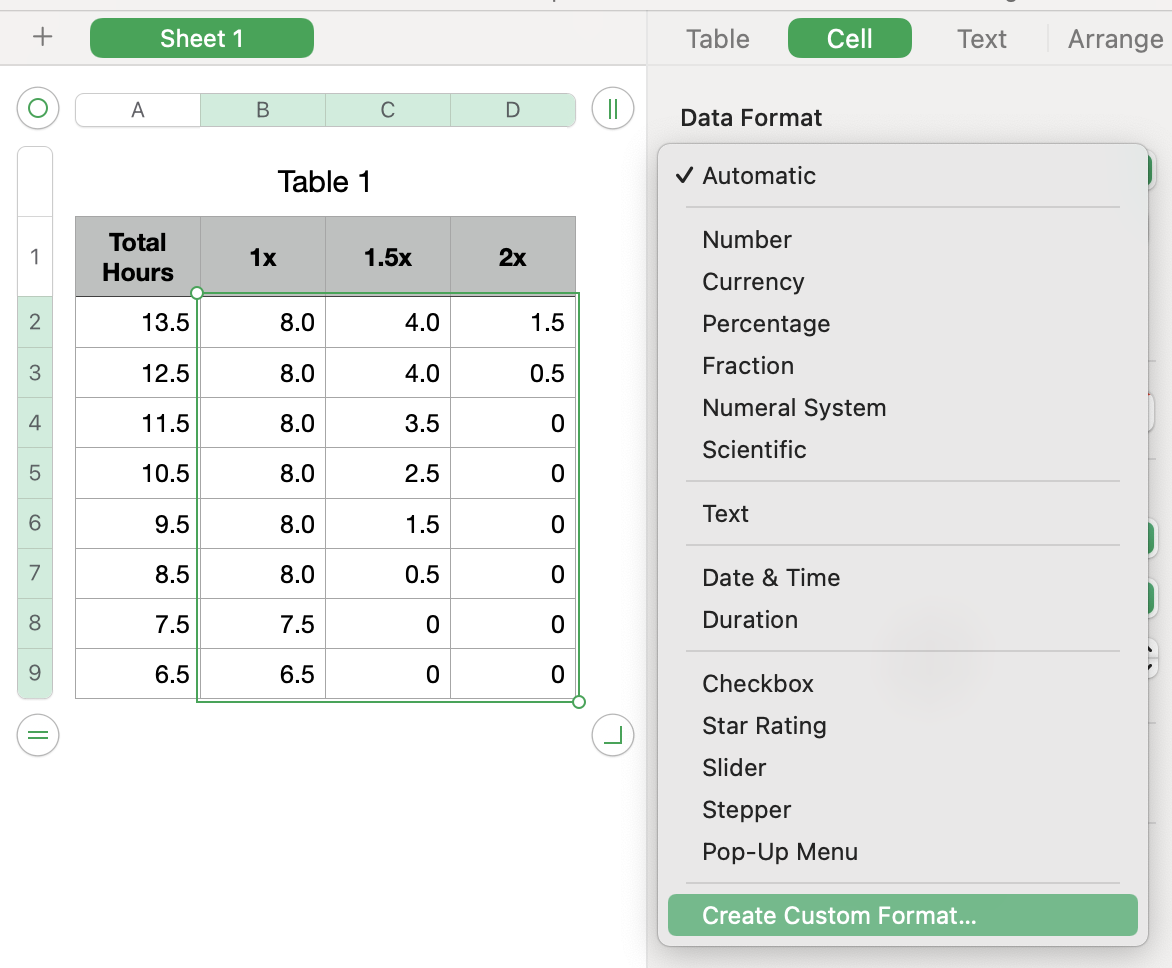Screen dimensions: 1172x968
Task: Select the Sheet 1 tab
Action: click(x=201, y=39)
